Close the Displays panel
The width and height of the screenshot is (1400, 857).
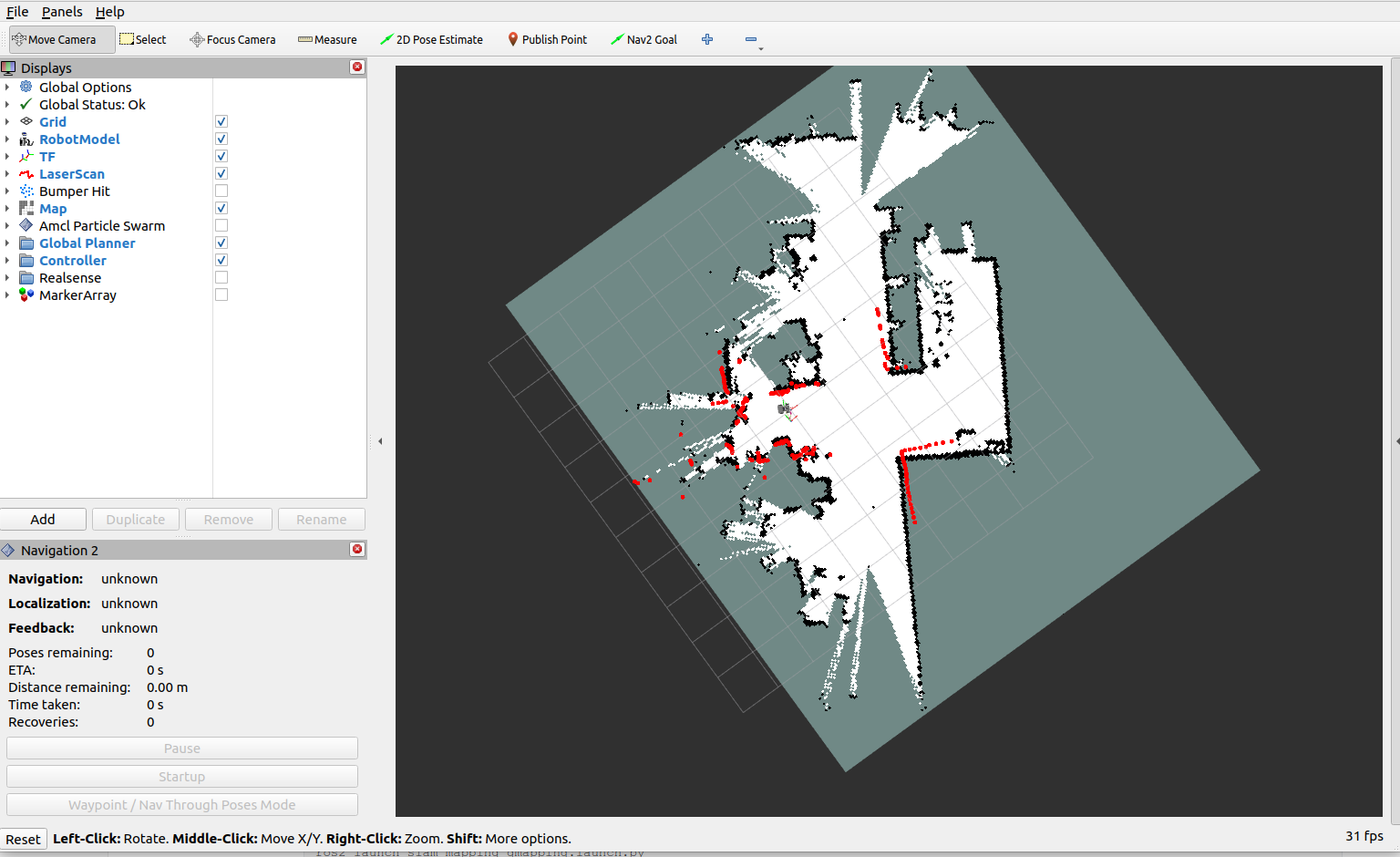click(x=357, y=67)
